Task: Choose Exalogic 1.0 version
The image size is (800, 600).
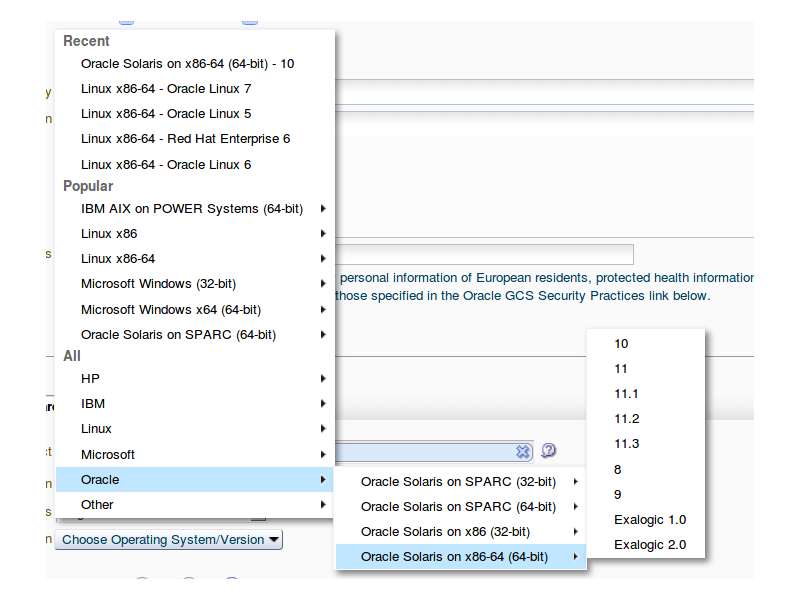Action: tap(646, 520)
